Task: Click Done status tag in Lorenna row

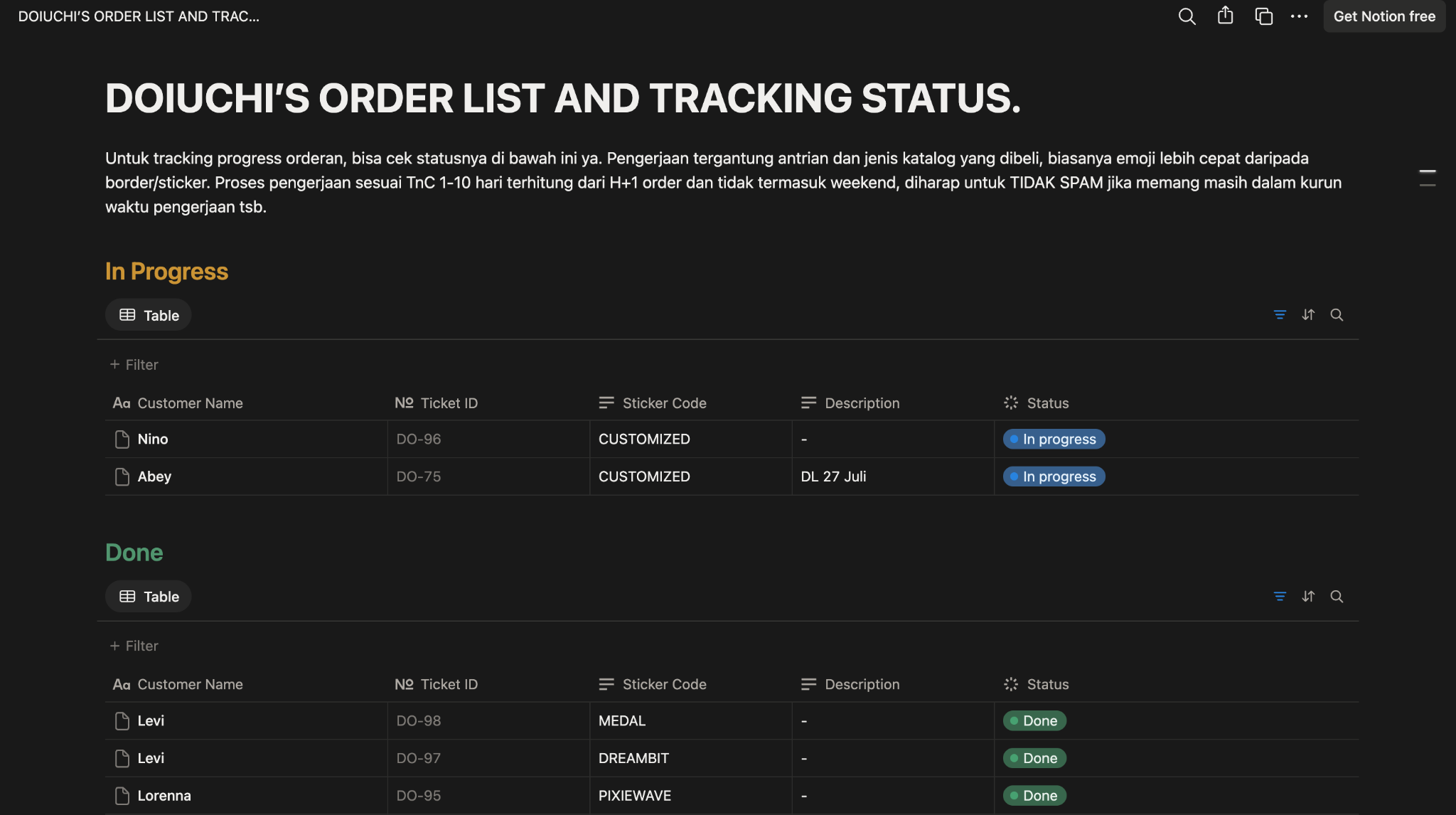Action: point(1034,795)
